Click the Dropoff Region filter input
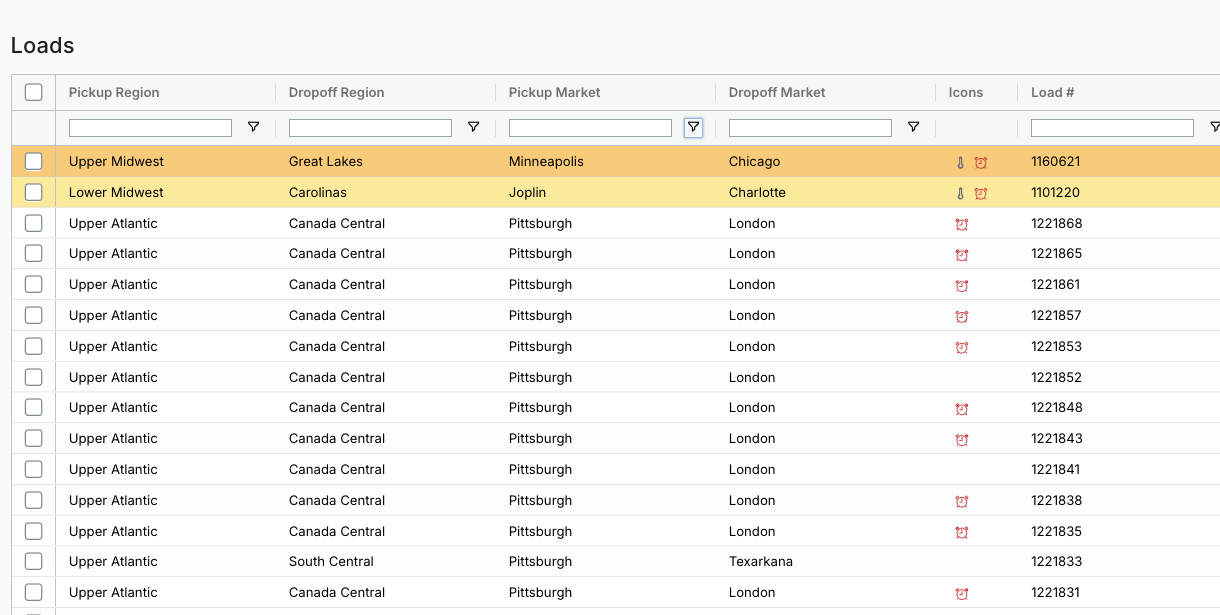The height and width of the screenshot is (615, 1220). click(x=370, y=128)
